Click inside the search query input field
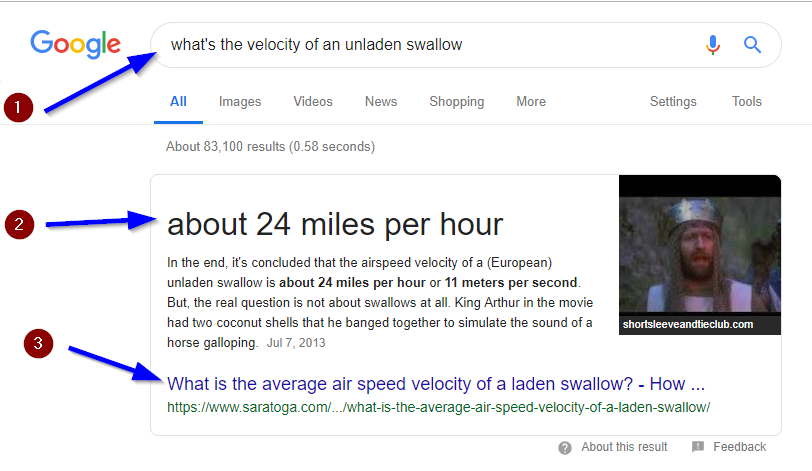Viewport: 812px width, 471px height. [430, 45]
